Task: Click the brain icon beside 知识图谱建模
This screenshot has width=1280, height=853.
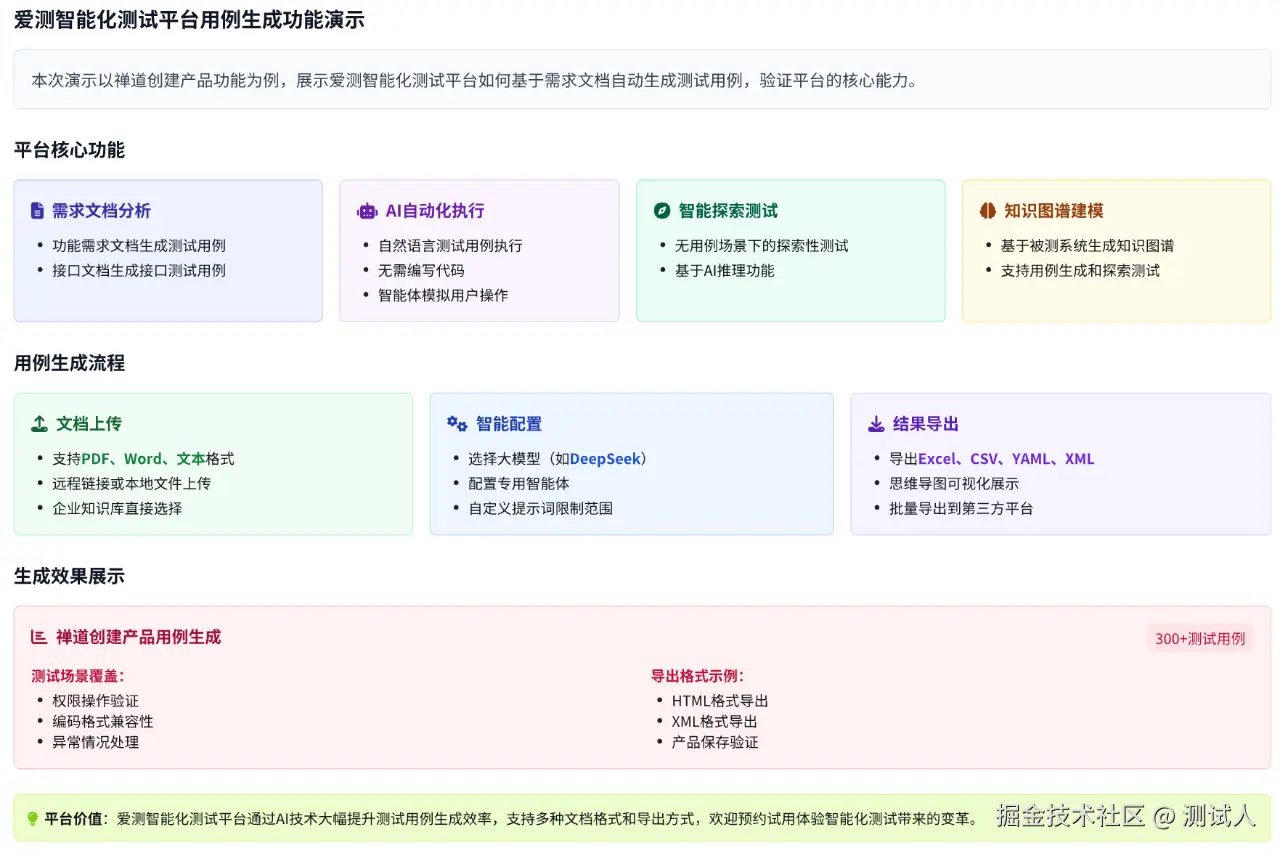Action: [987, 211]
